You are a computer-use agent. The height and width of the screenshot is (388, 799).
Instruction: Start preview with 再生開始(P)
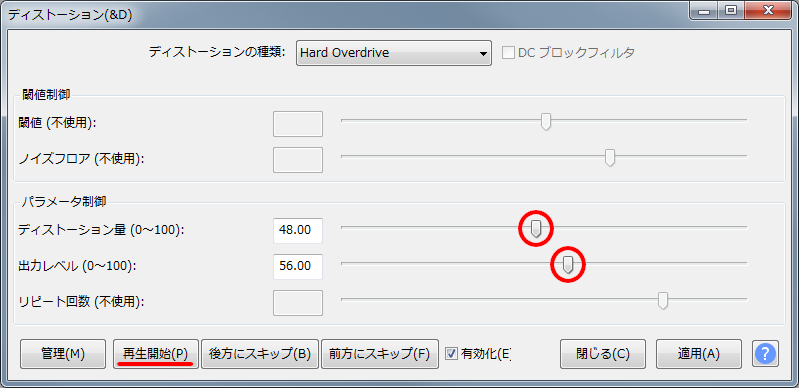[156, 354]
